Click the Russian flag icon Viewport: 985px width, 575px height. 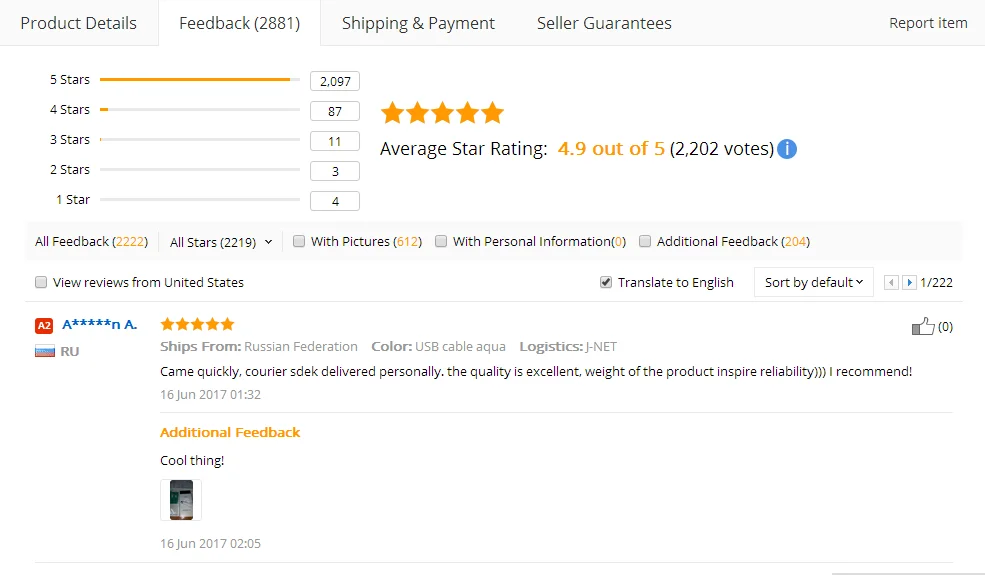[44, 351]
